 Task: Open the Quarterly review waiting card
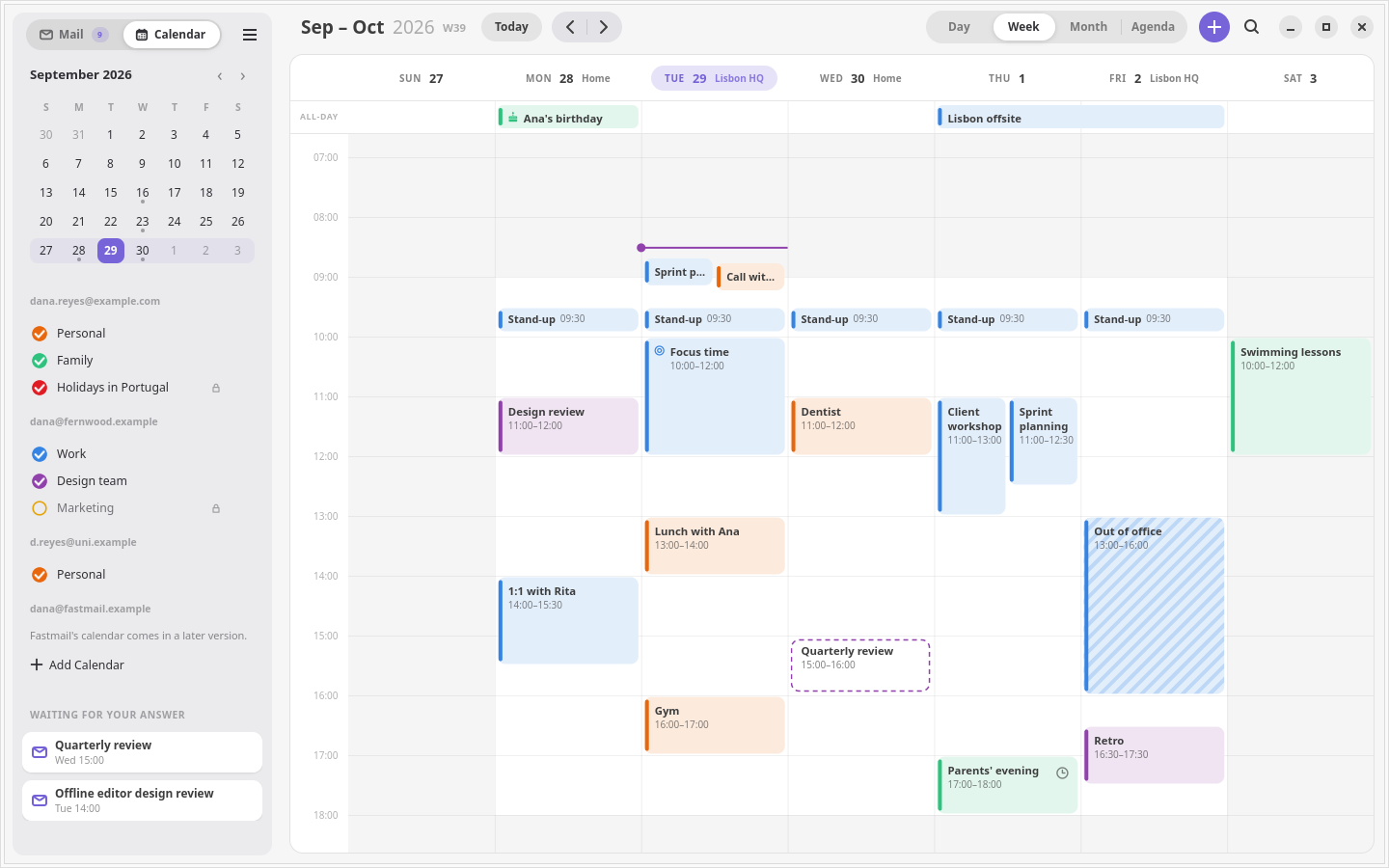coord(142,752)
